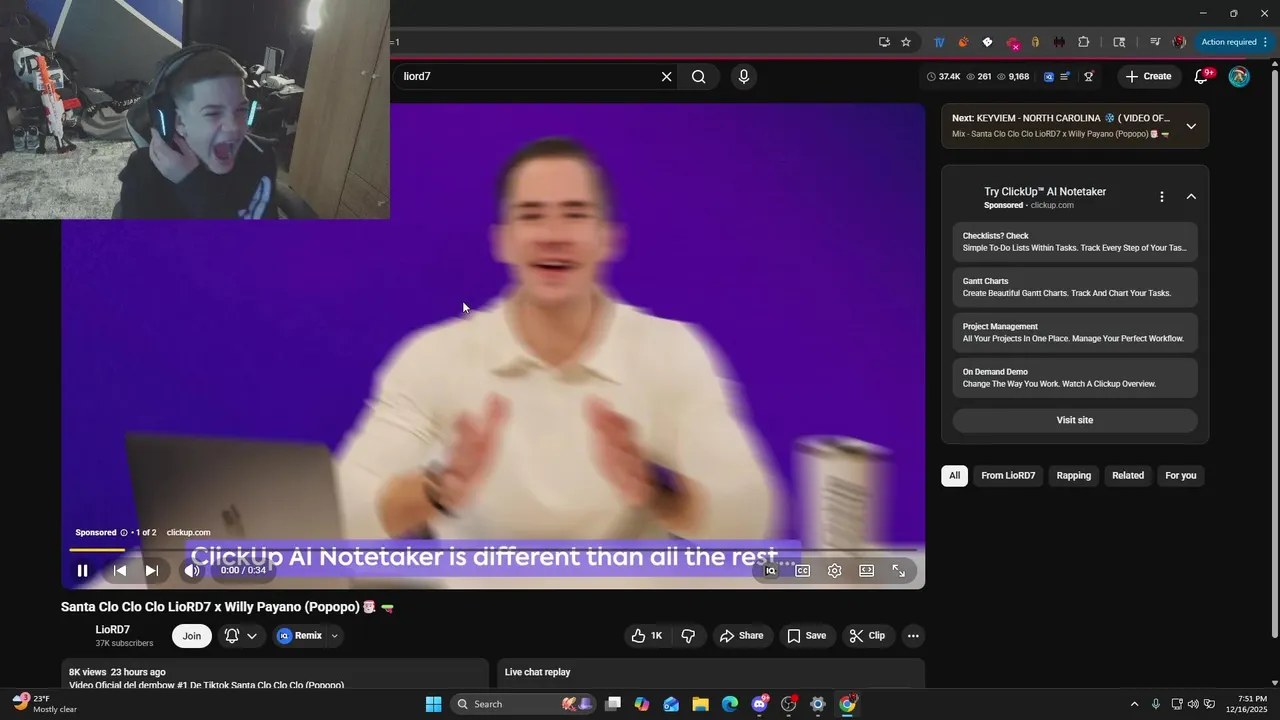Open the account avatar menu
Screen dimensions: 1280x720
coord(1239,76)
